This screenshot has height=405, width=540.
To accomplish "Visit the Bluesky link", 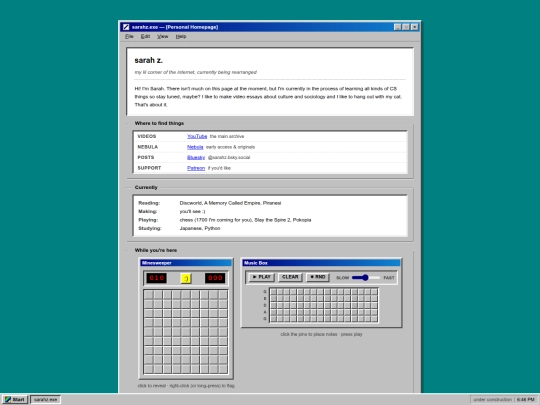I will coord(196,157).
